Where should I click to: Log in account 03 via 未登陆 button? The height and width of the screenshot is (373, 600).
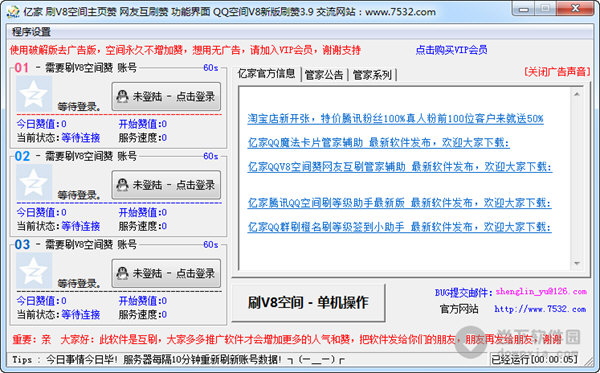(x=166, y=273)
